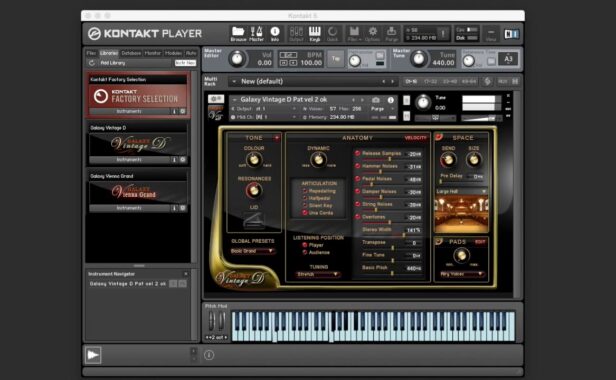
Task: Toggle the Pads section power button
Action: pos(439,241)
